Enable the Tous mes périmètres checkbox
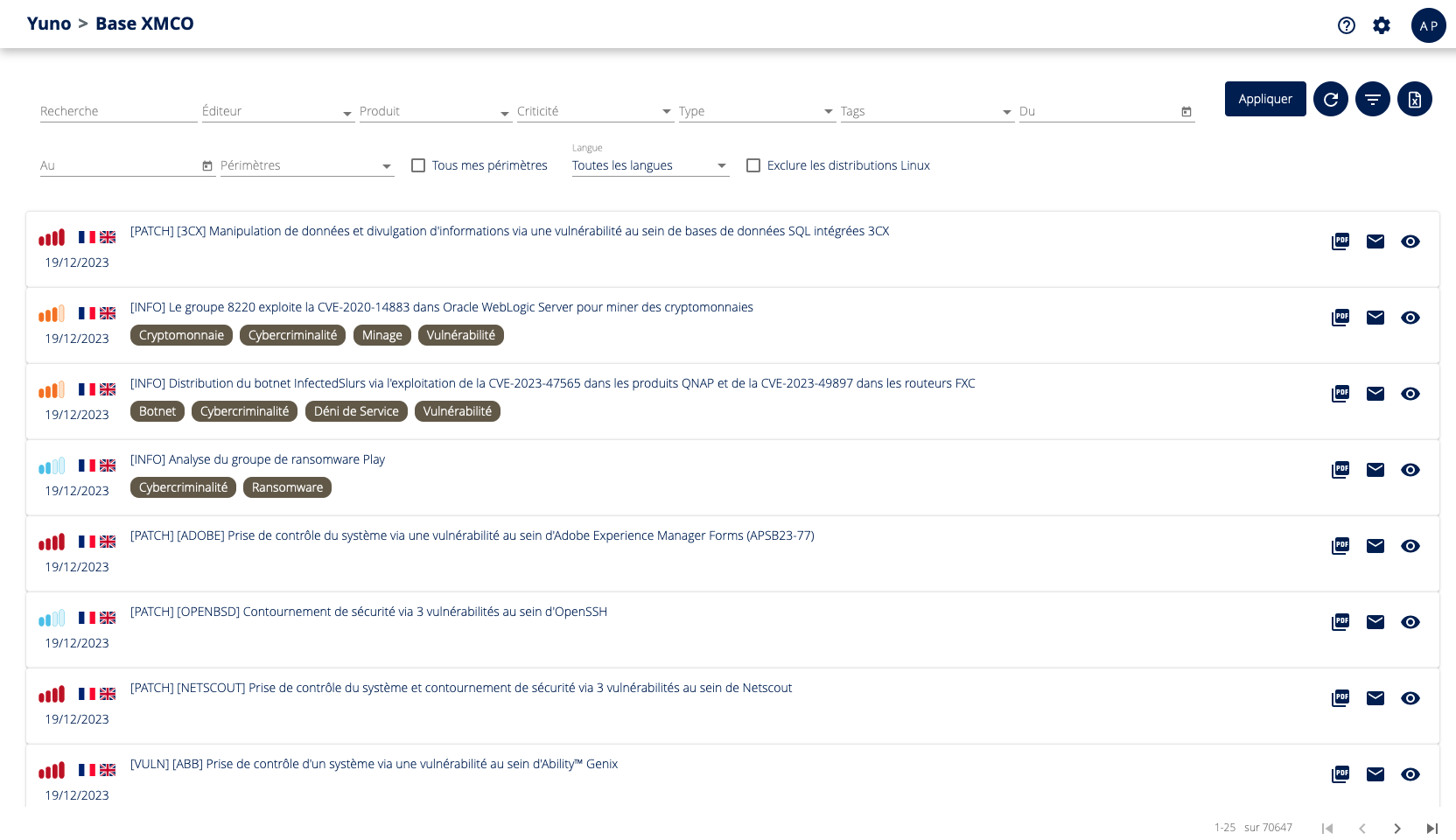 pyautogui.click(x=418, y=165)
